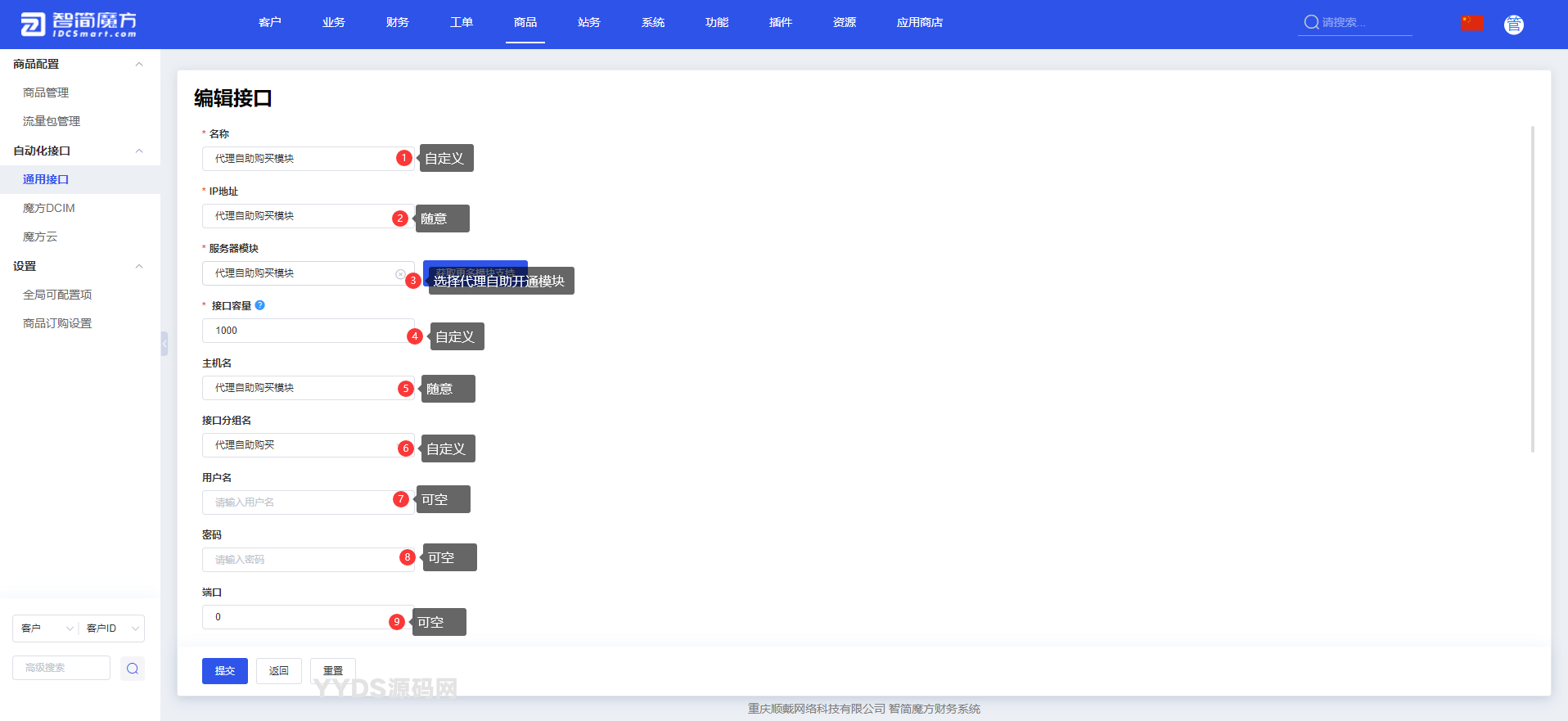The width and height of the screenshot is (1568, 721).
Task: Open the language flag selector
Action: pos(1472,23)
